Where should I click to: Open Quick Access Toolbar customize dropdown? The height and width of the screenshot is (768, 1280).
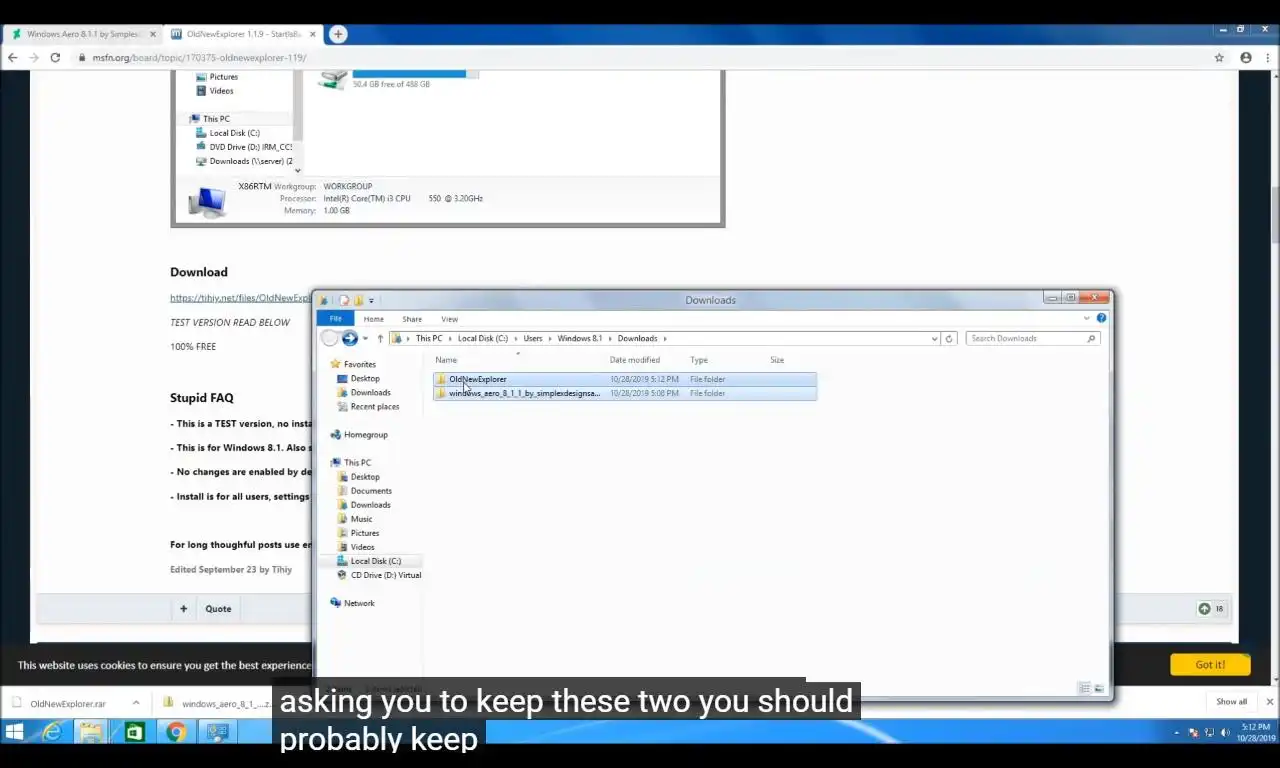point(371,300)
